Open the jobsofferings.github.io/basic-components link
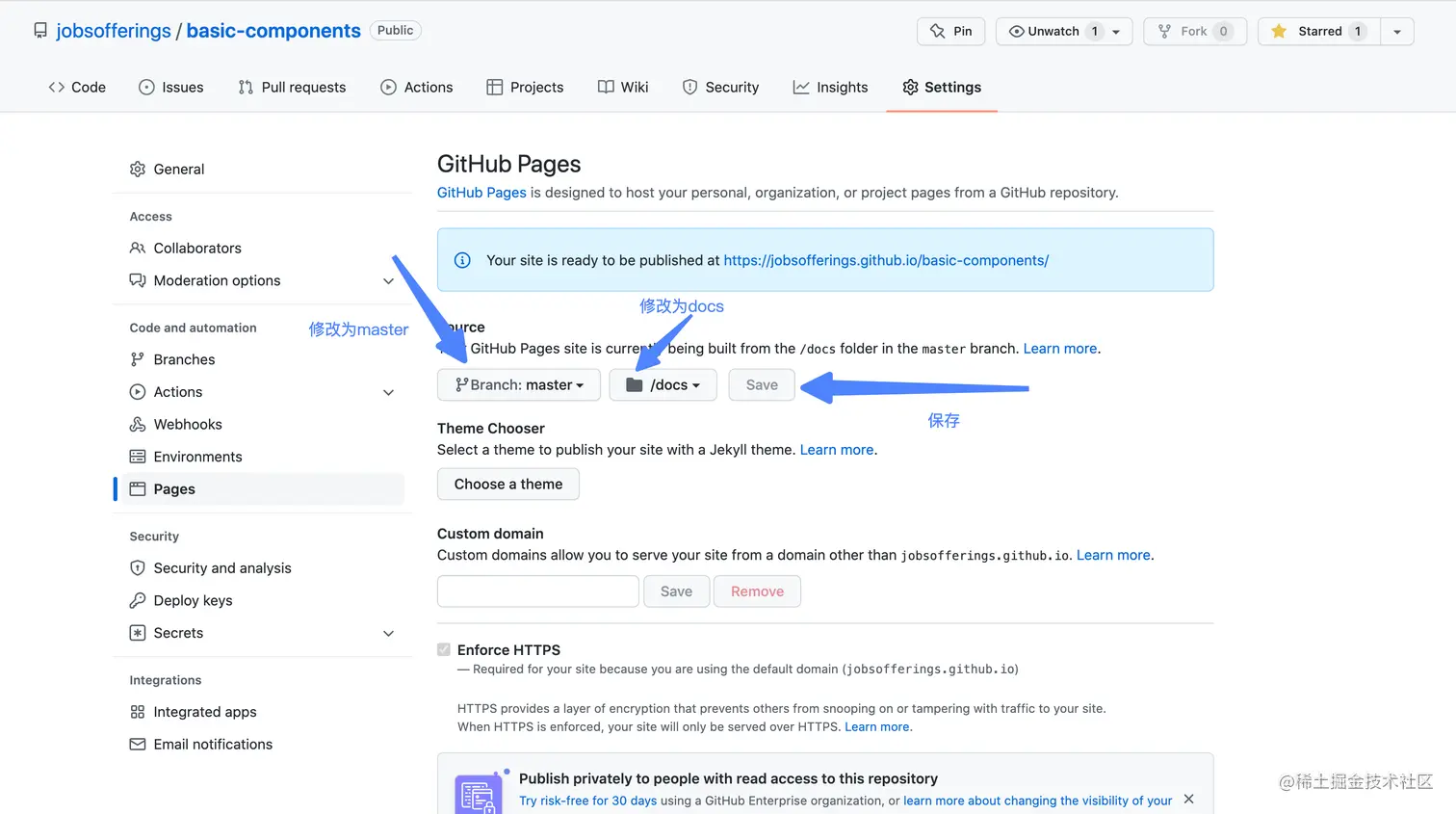The width and height of the screenshot is (1456, 814). point(886,260)
